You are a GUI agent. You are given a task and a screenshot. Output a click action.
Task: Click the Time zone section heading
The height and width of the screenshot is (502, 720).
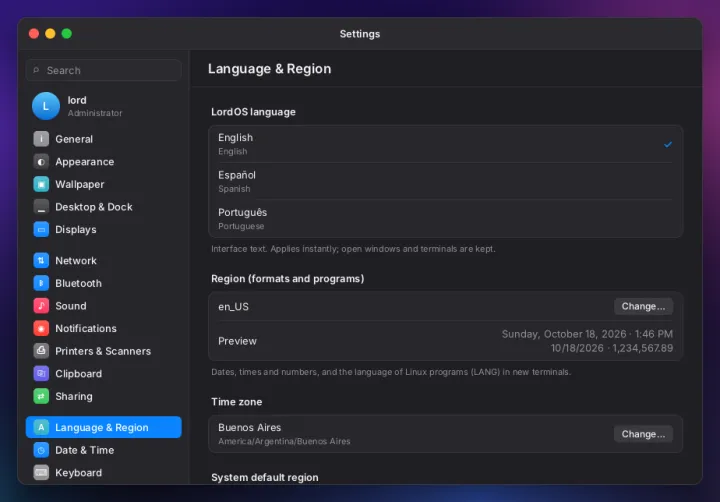tap(236, 402)
